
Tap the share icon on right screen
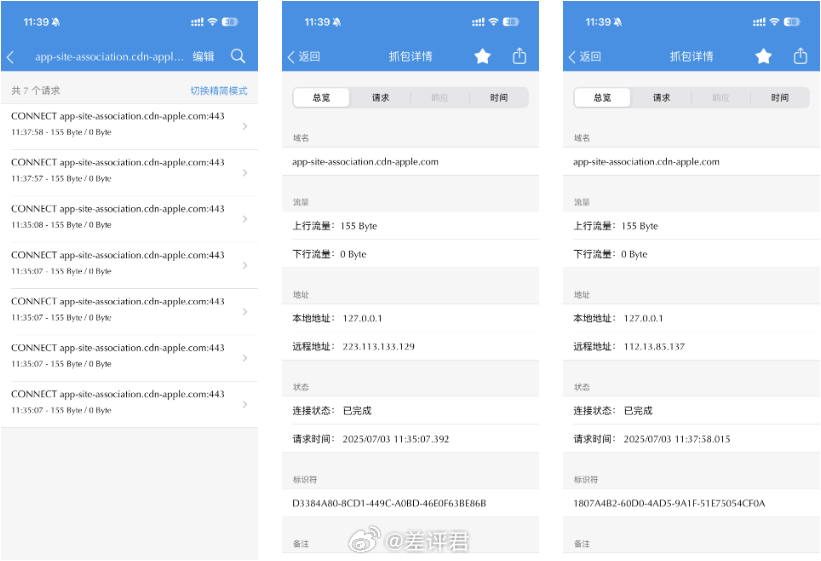tap(800, 56)
